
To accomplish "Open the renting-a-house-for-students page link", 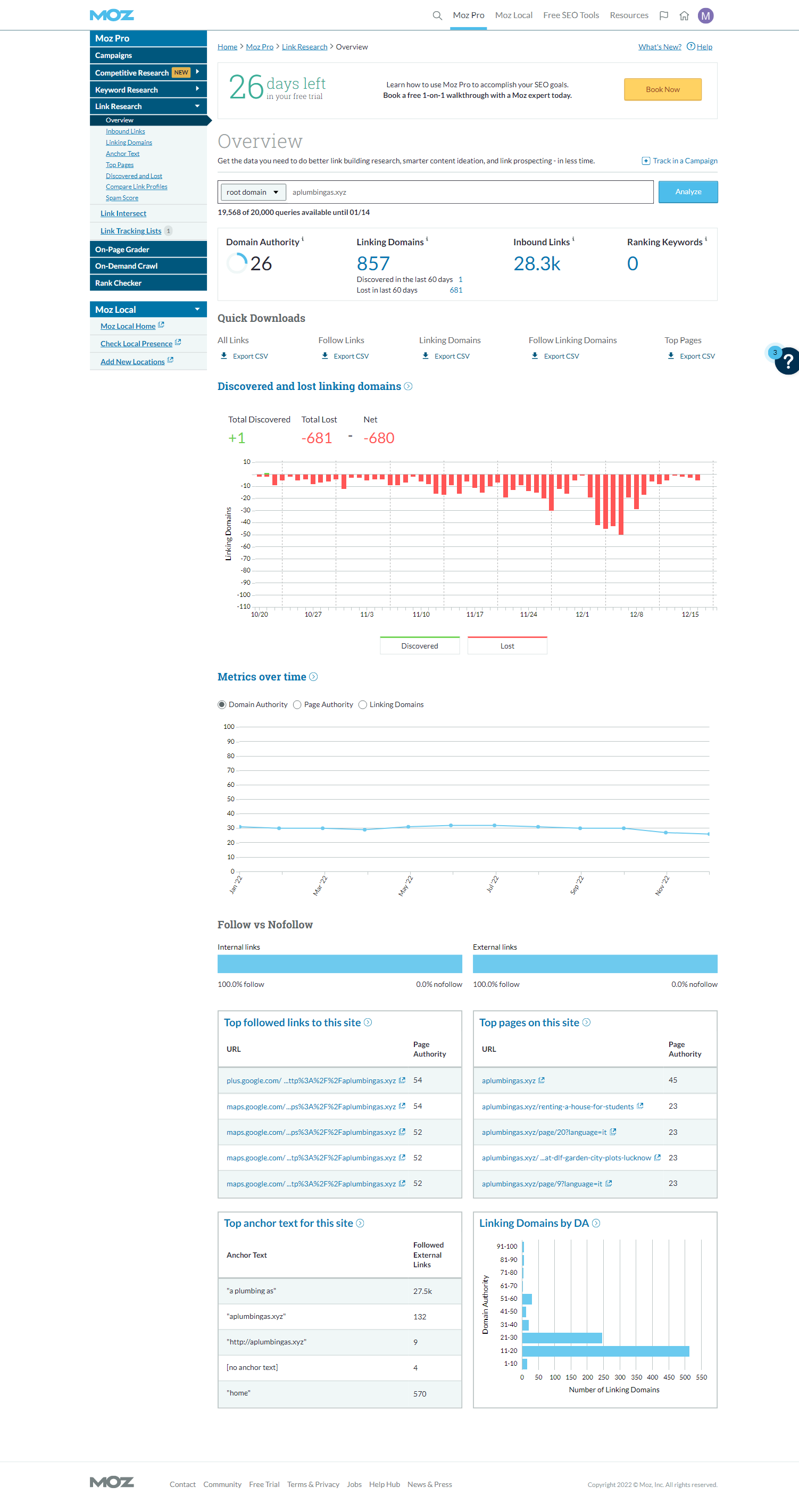I will coord(557,1107).
